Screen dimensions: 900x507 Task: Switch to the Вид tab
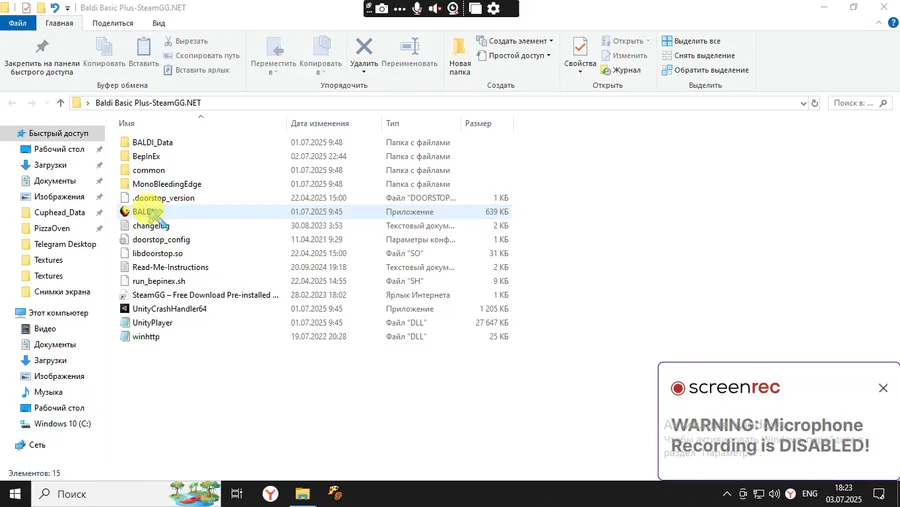(158, 23)
